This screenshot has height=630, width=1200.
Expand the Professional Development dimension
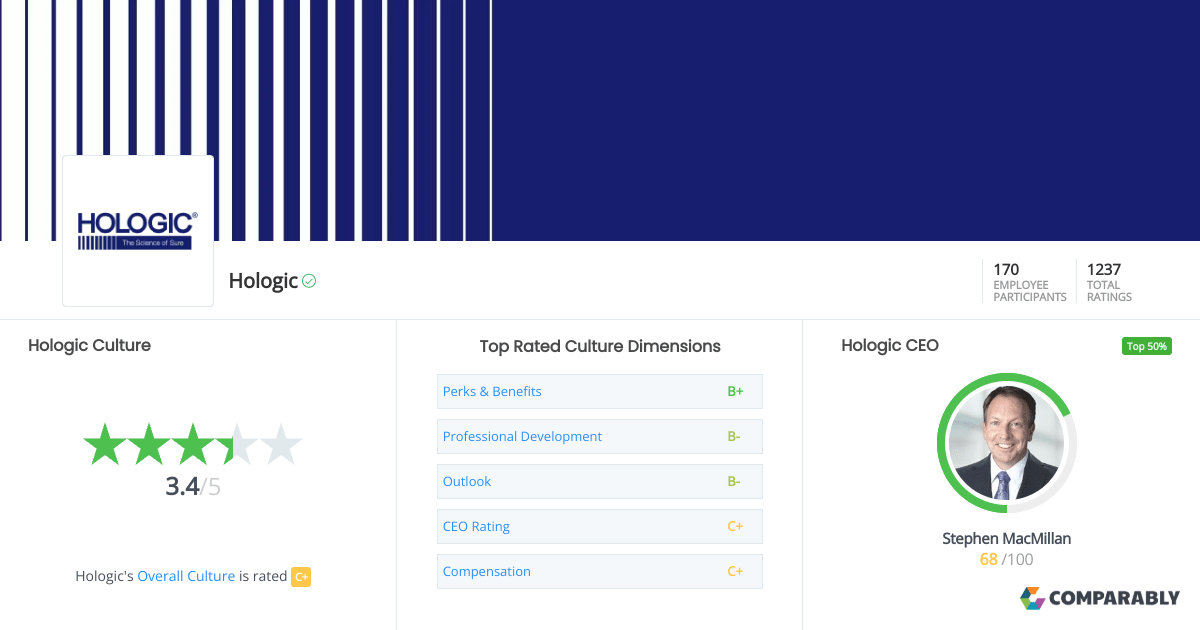pos(522,436)
